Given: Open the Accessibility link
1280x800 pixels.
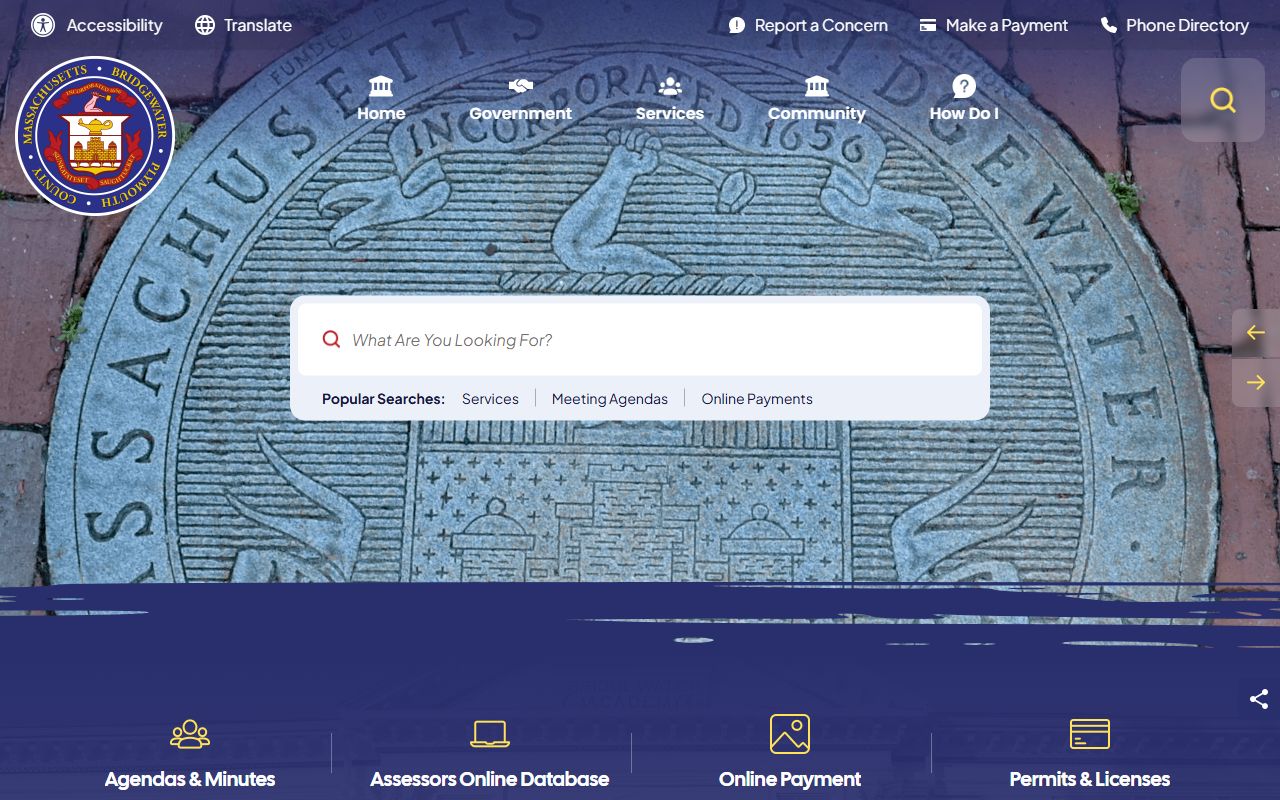Looking at the screenshot, I should click(97, 25).
